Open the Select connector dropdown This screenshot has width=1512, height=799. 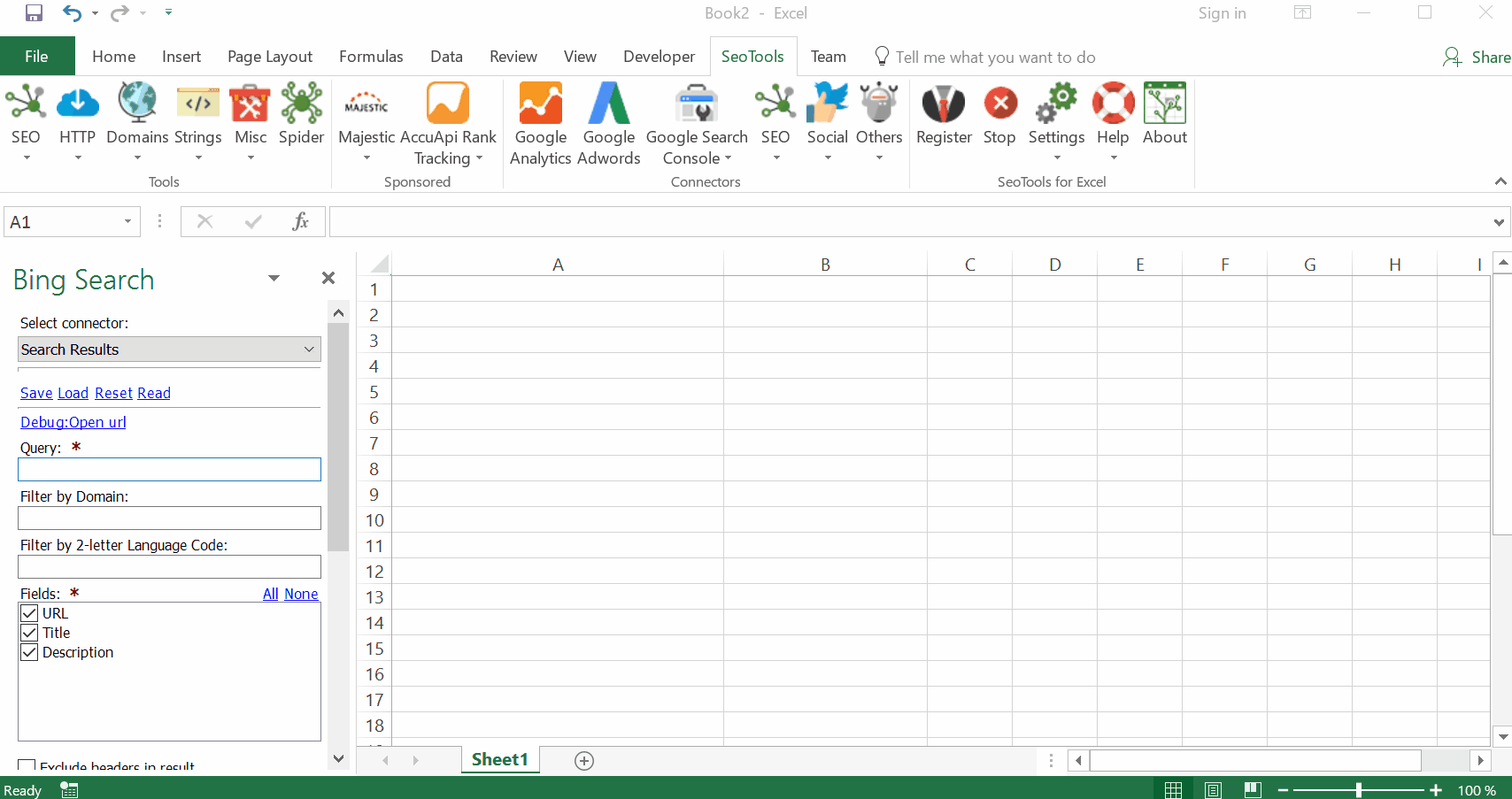[x=169, y=350]
